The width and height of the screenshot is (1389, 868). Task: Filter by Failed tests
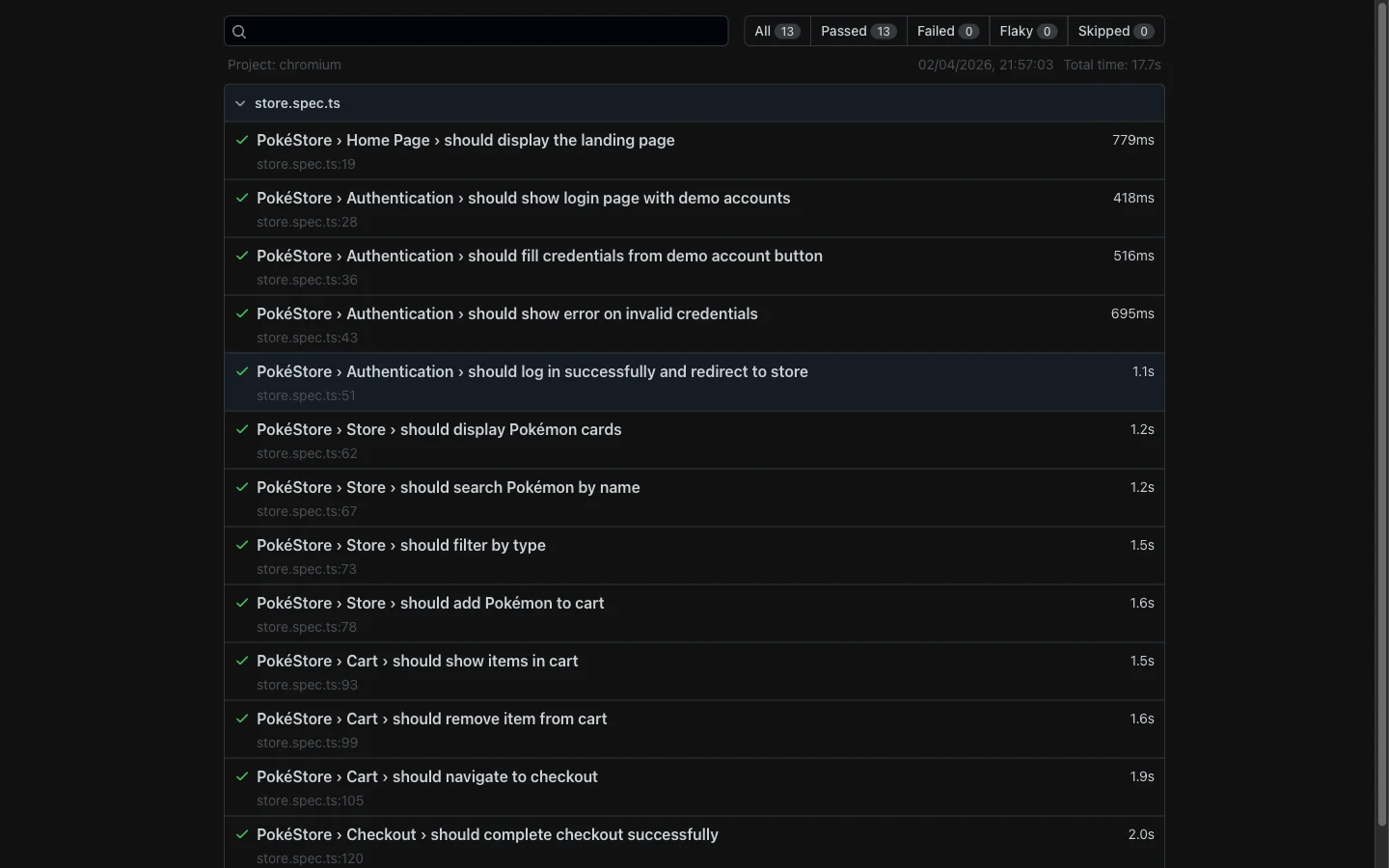pyautogui.click(x=947, y=31)
